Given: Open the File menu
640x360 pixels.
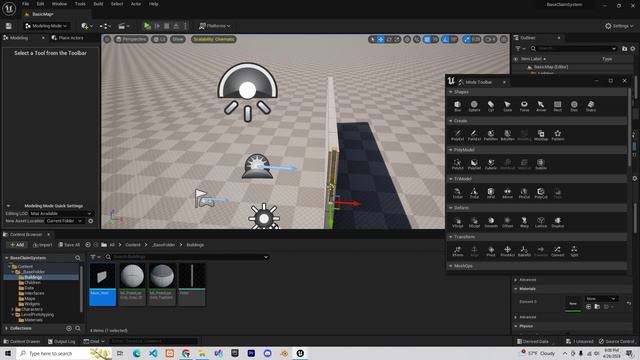Looking at the screenshot, I should pos(25,4).
